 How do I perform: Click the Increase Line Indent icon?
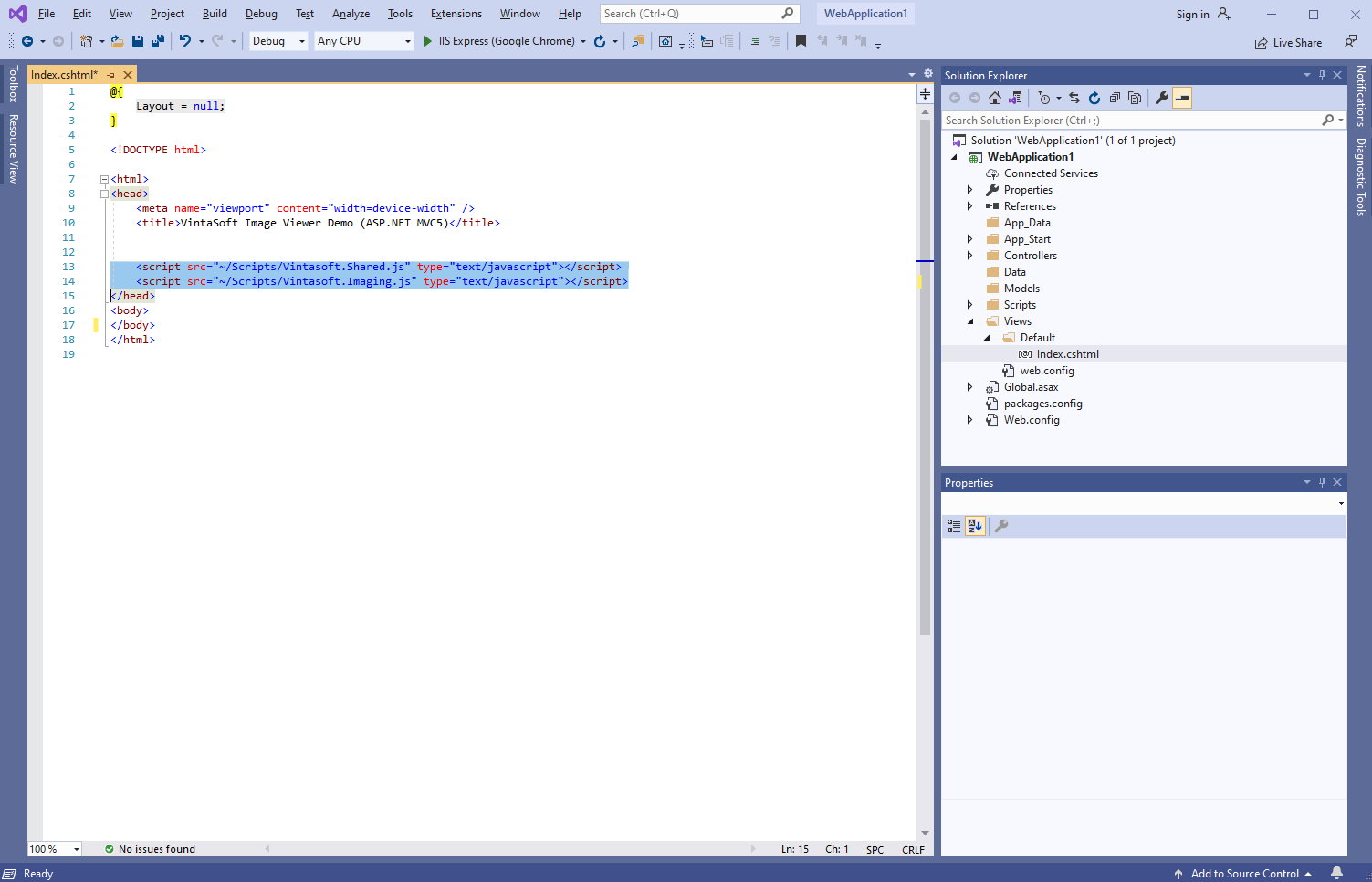pos(754,41)
